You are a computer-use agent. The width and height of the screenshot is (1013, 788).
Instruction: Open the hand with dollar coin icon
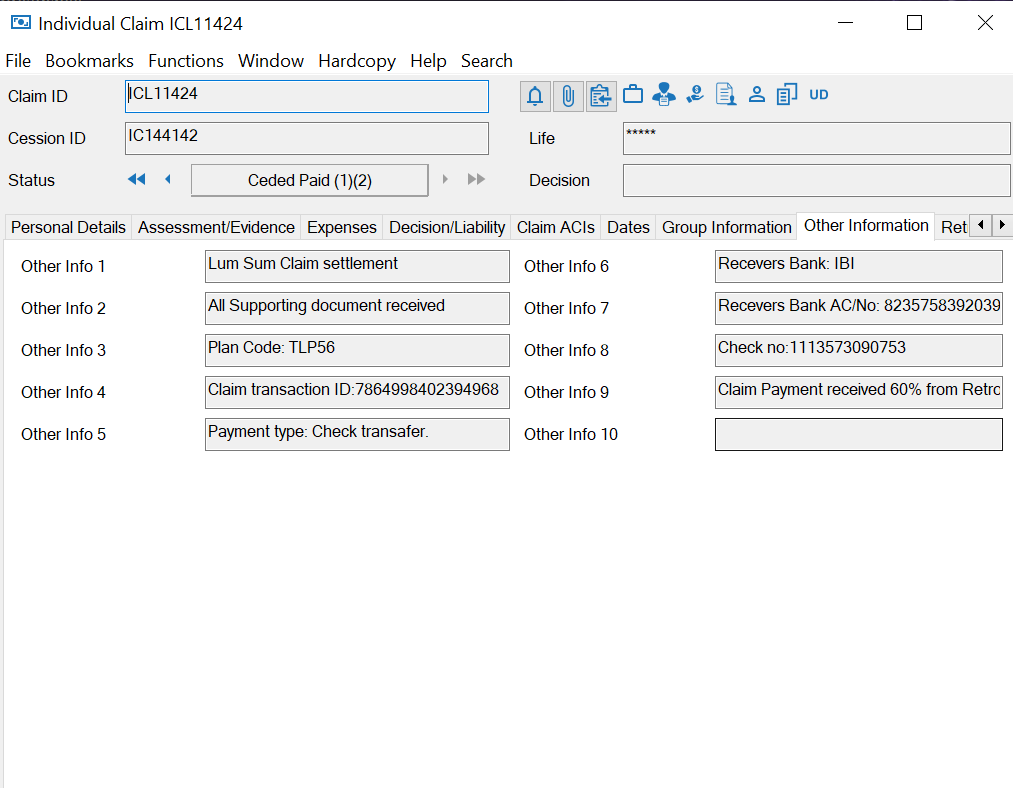tap(695, 95)
